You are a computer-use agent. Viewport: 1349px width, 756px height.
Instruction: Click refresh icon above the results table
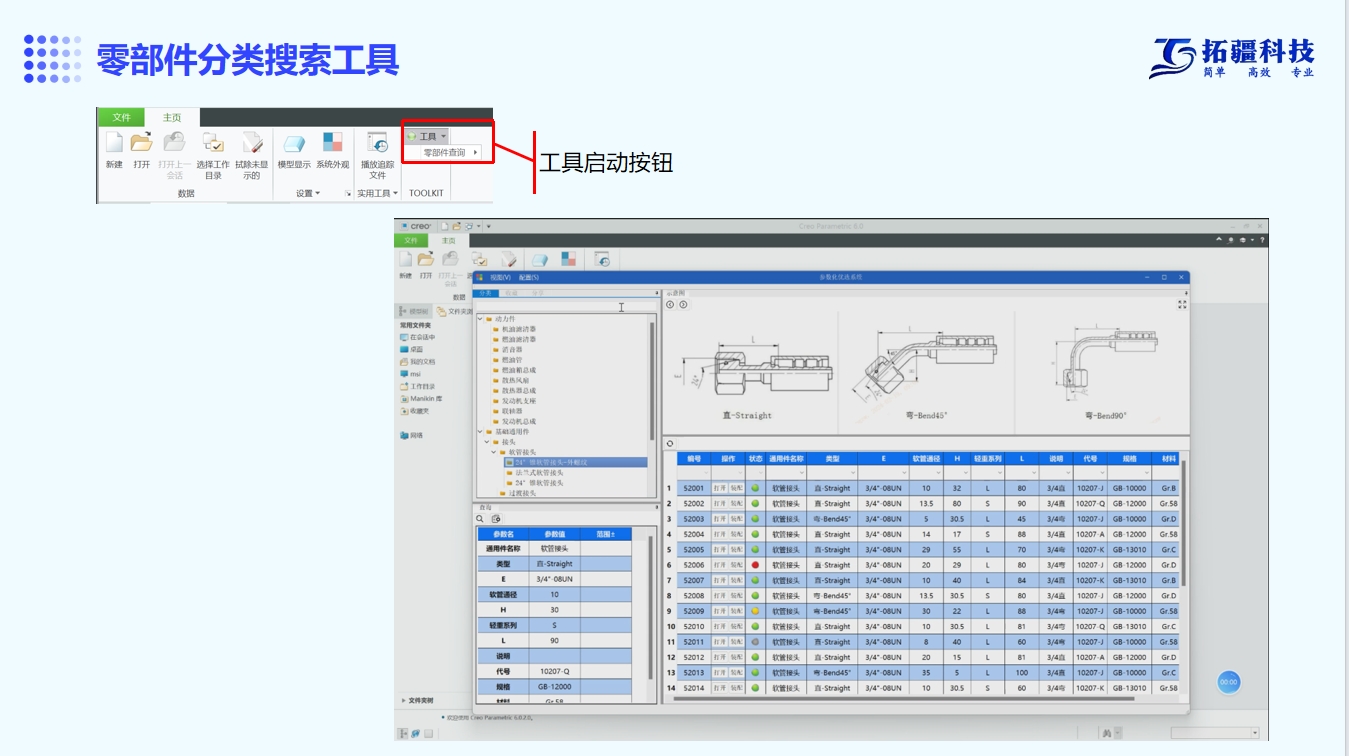pos(670,444)
